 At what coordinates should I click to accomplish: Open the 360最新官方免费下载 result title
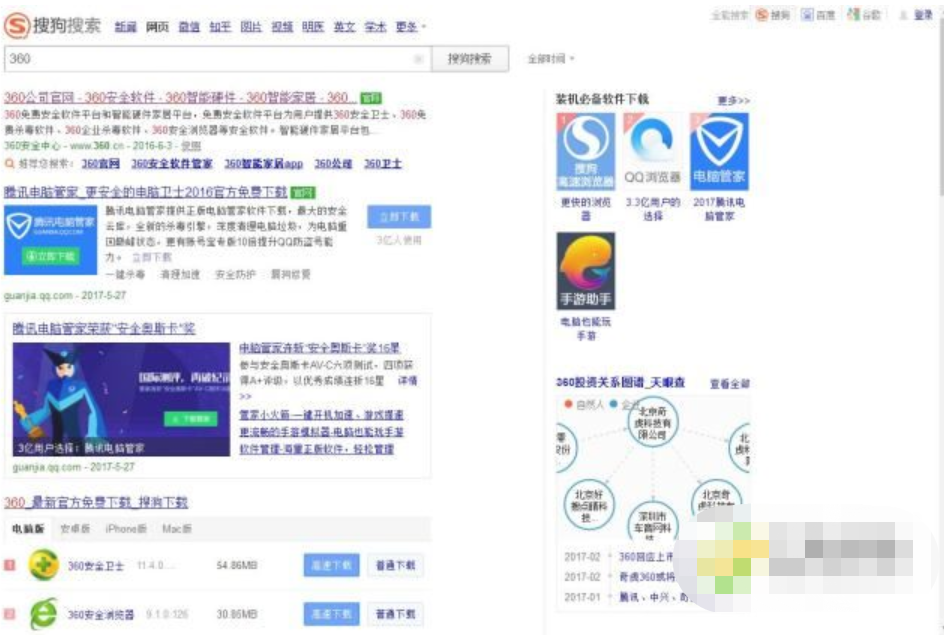click(x=96, y=503)
